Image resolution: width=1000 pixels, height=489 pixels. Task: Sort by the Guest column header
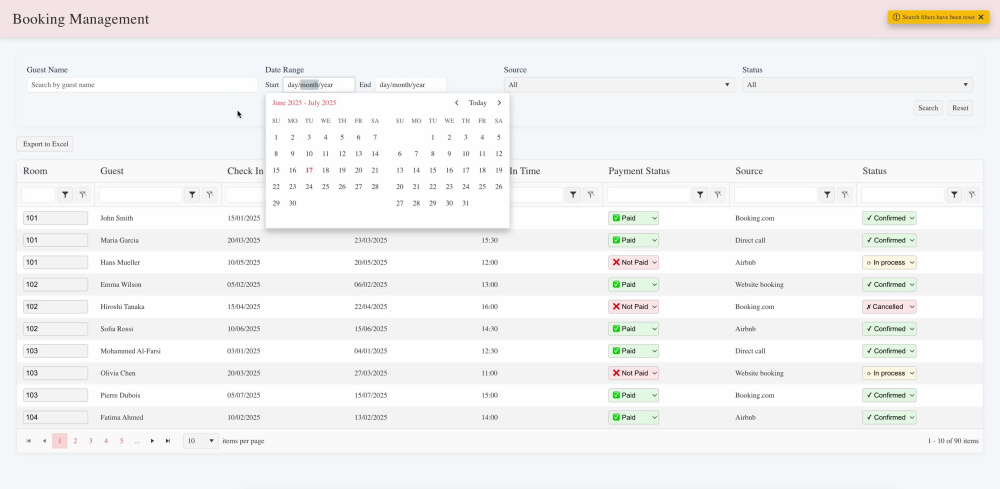click(112, 172)
